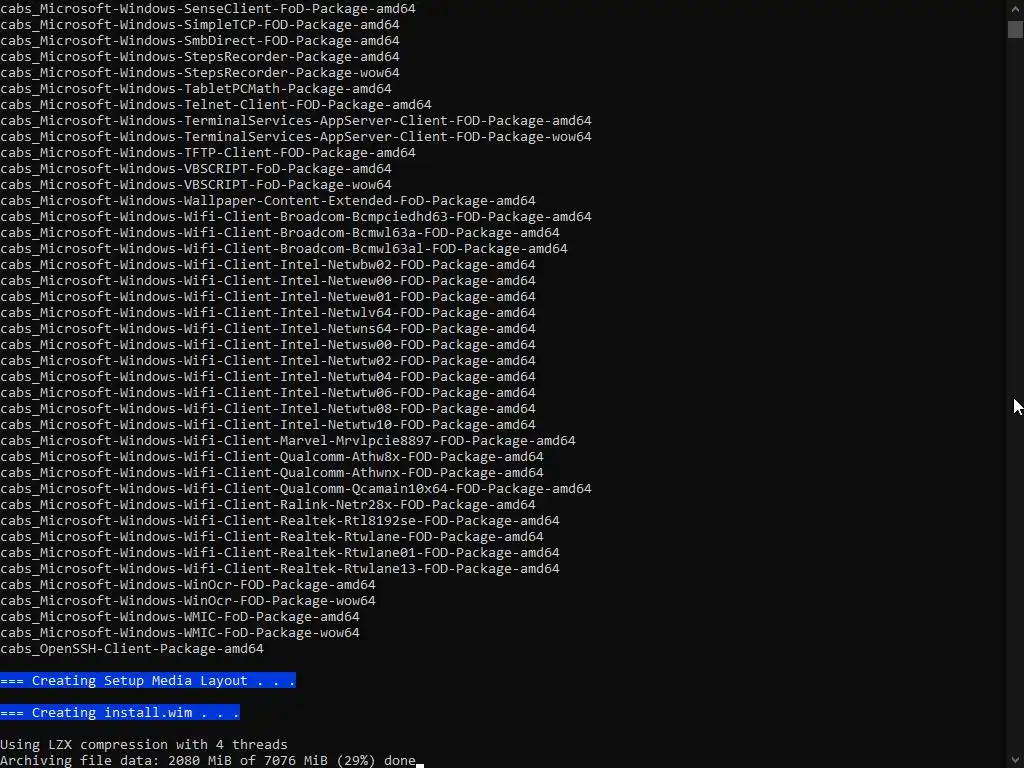Image resolution: width=1024 pixels, height=768 pixels.
Task: Click the Intel-Netwsw00 package line
Action: pyautogui.click(x=268, y=345)
